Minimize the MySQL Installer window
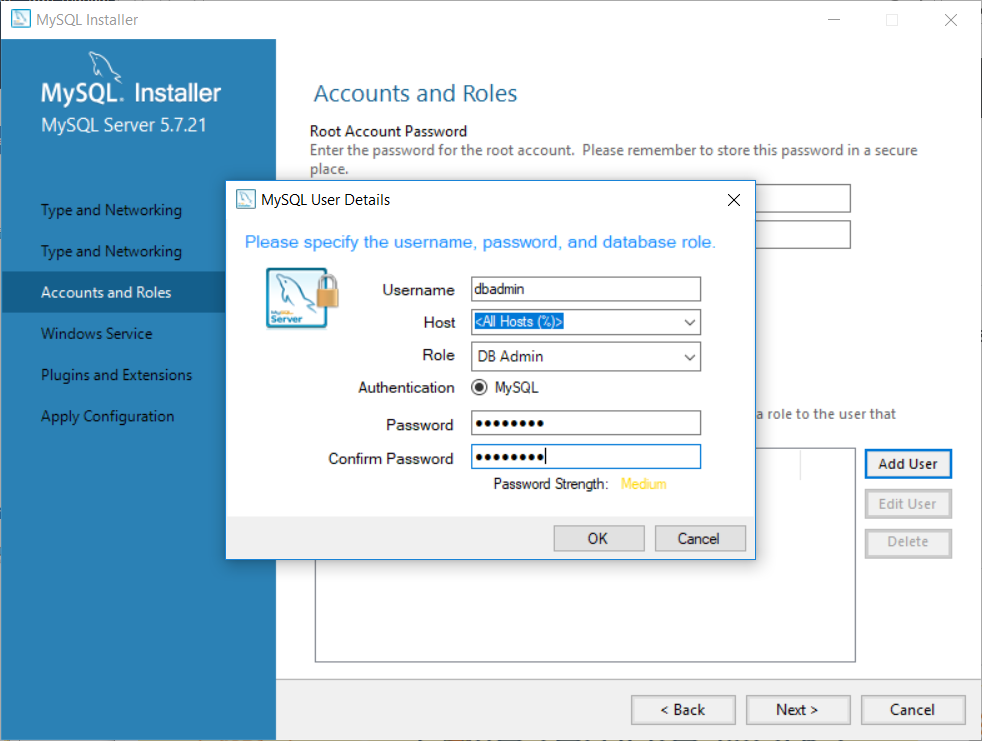Viewport: 982px width, 741px height. [834, 19]
